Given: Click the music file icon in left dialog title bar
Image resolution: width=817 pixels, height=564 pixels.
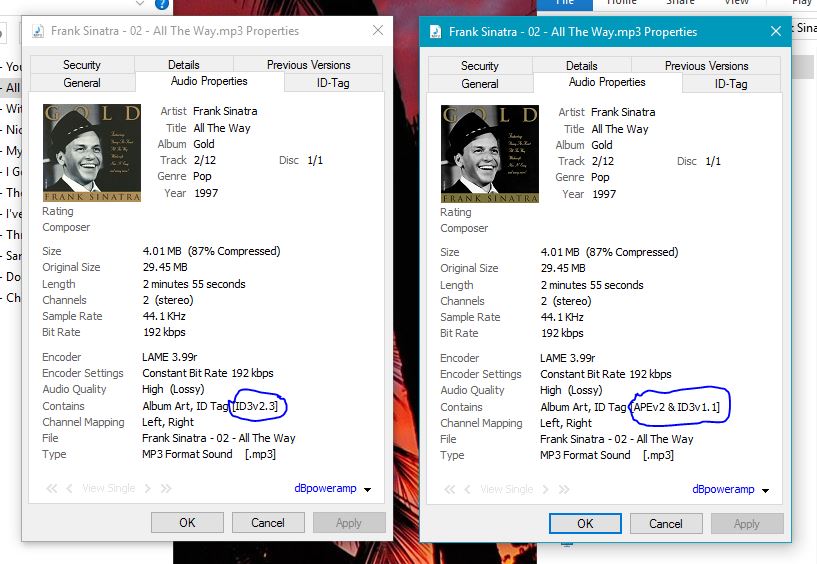Looking at the screenshot, I should click(x=38, y=31).
